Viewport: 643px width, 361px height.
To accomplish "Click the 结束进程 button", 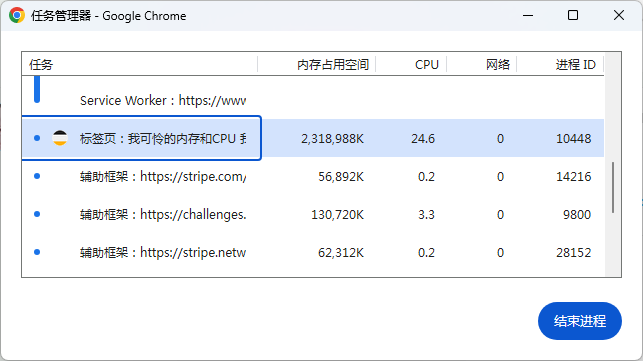I will coord(579,321).
